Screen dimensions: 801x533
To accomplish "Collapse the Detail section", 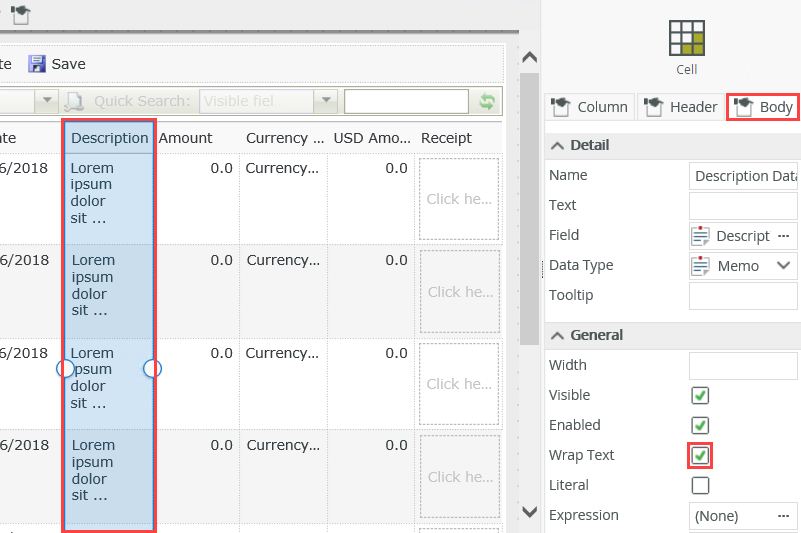I will tap(557, 146).
